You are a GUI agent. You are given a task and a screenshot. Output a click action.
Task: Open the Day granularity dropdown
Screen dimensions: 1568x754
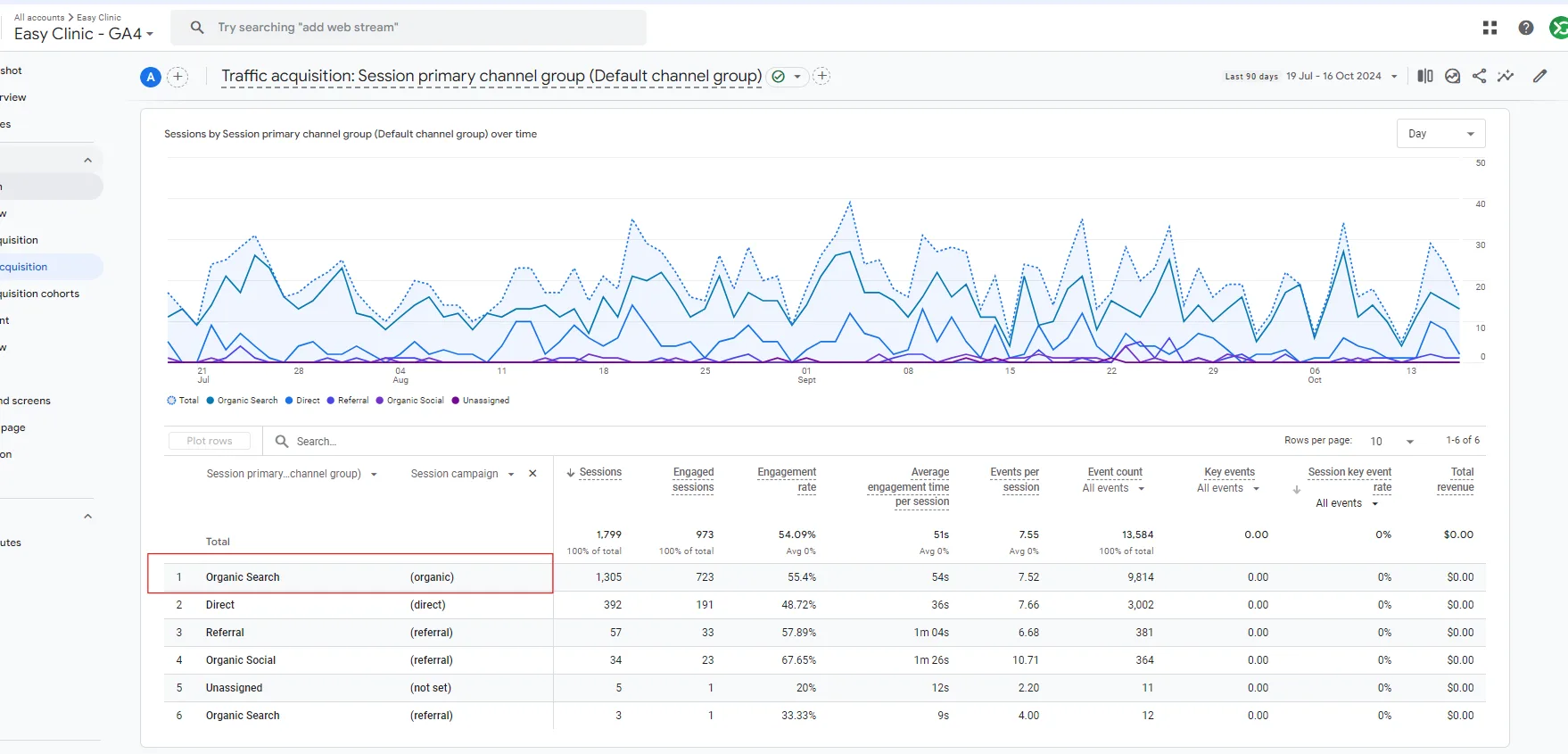tap(1440, 134)
